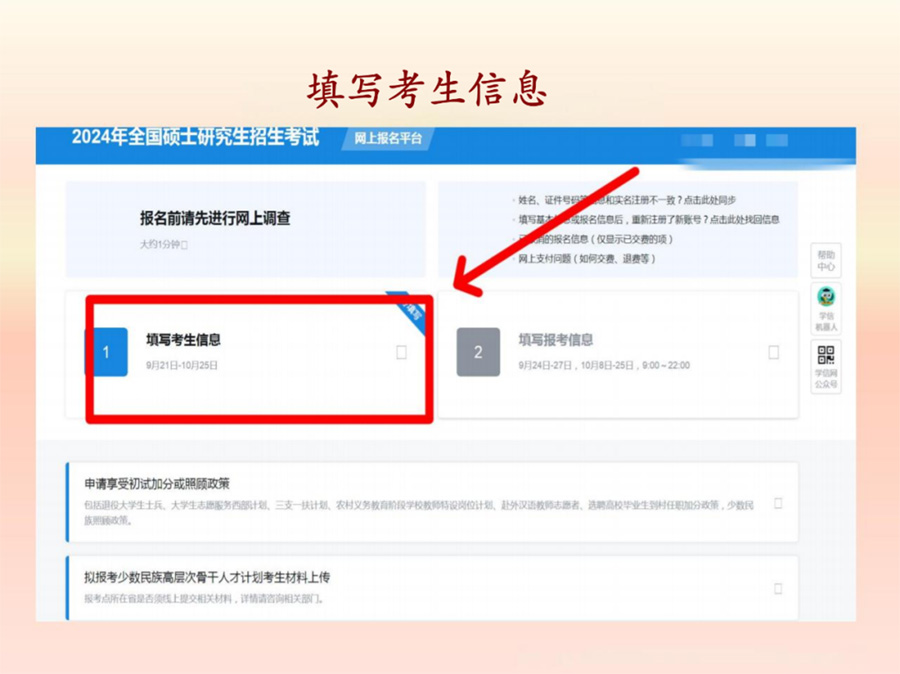Open 帮助中心 in the right sidebar
Image resolution: width=900 pixels, height=674 pixels.
[x=826, y=261]
